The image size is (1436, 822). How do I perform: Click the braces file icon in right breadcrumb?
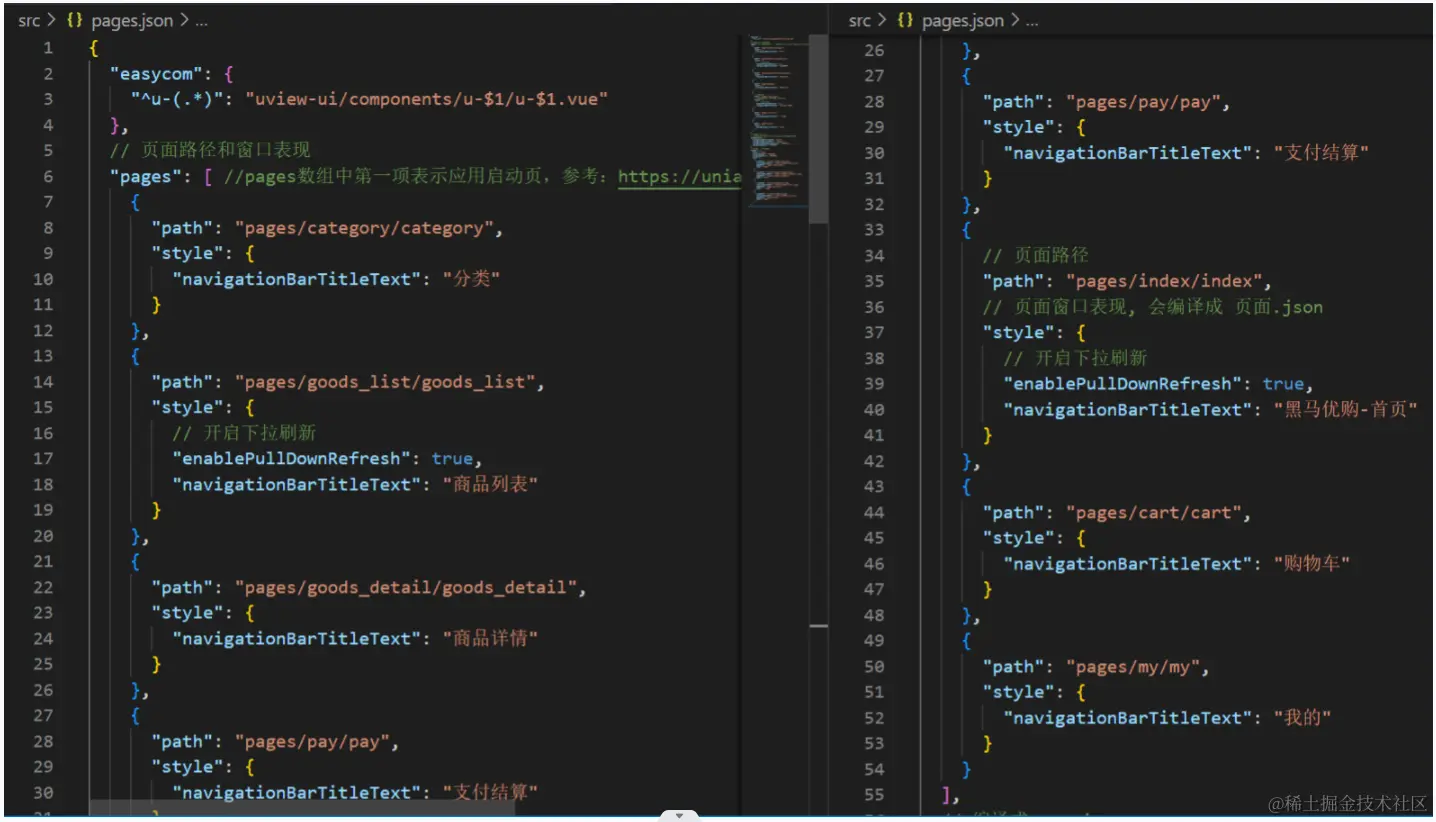pos(906,21)
